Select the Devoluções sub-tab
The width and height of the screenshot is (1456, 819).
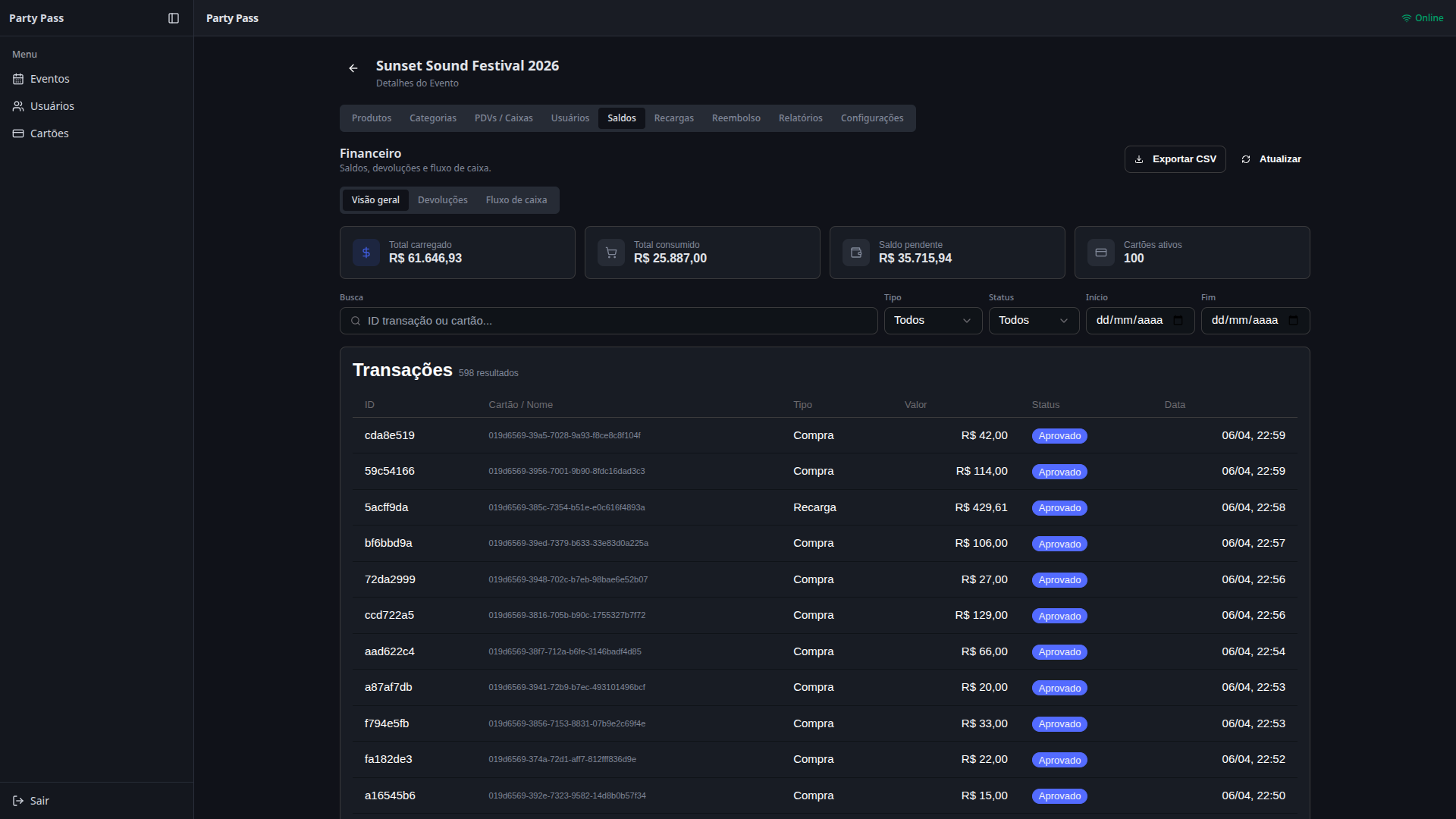[x=442, y=200]
